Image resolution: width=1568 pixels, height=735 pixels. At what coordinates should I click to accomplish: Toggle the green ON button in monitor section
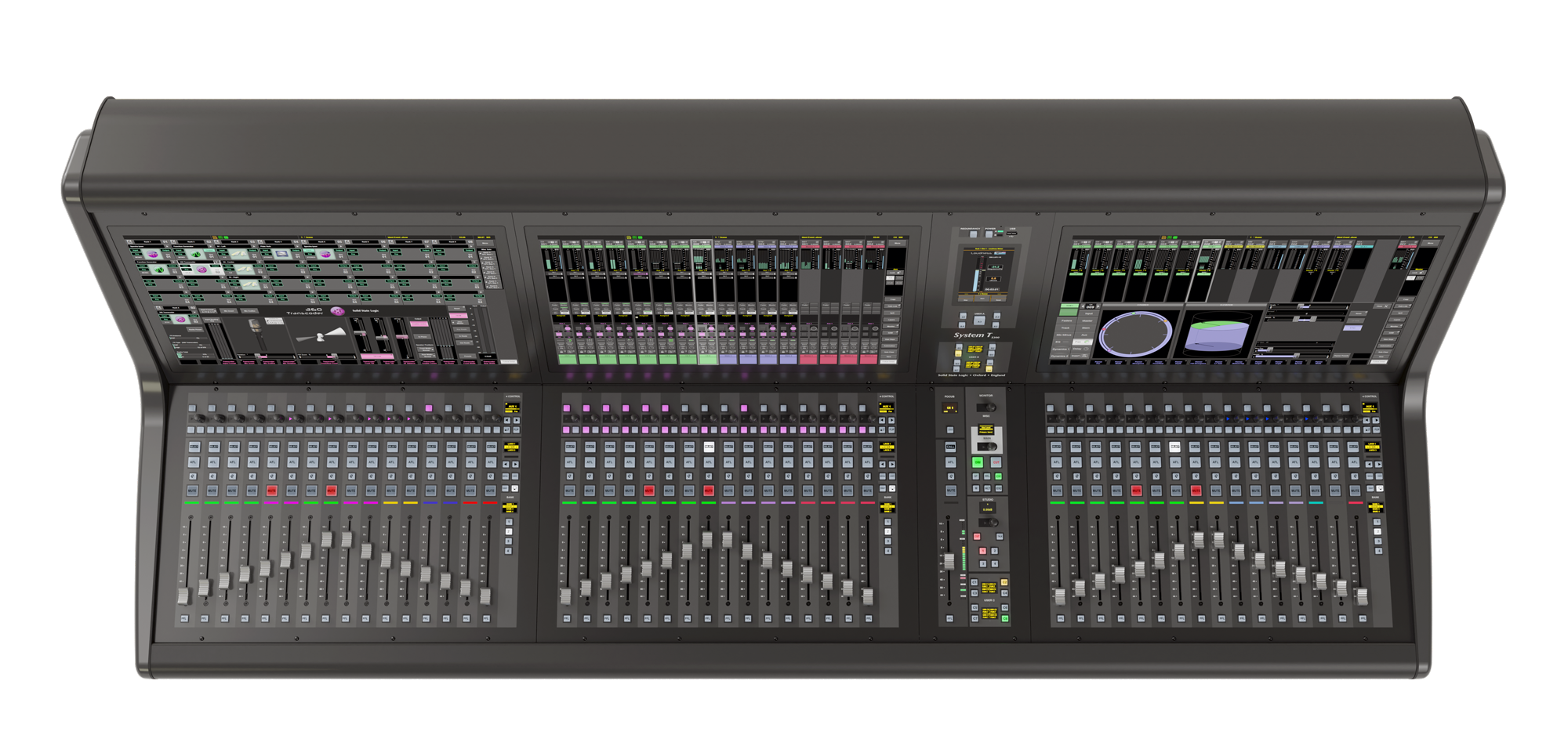tap(978, 462)
